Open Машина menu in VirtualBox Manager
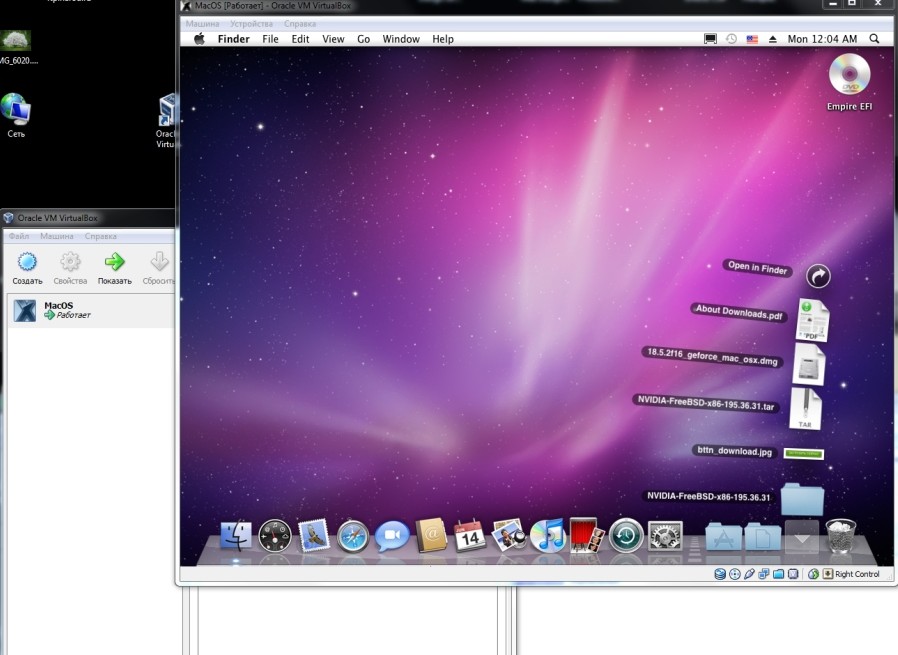The height and width of the screenshot is (655, 898). (x=57, y=236)
